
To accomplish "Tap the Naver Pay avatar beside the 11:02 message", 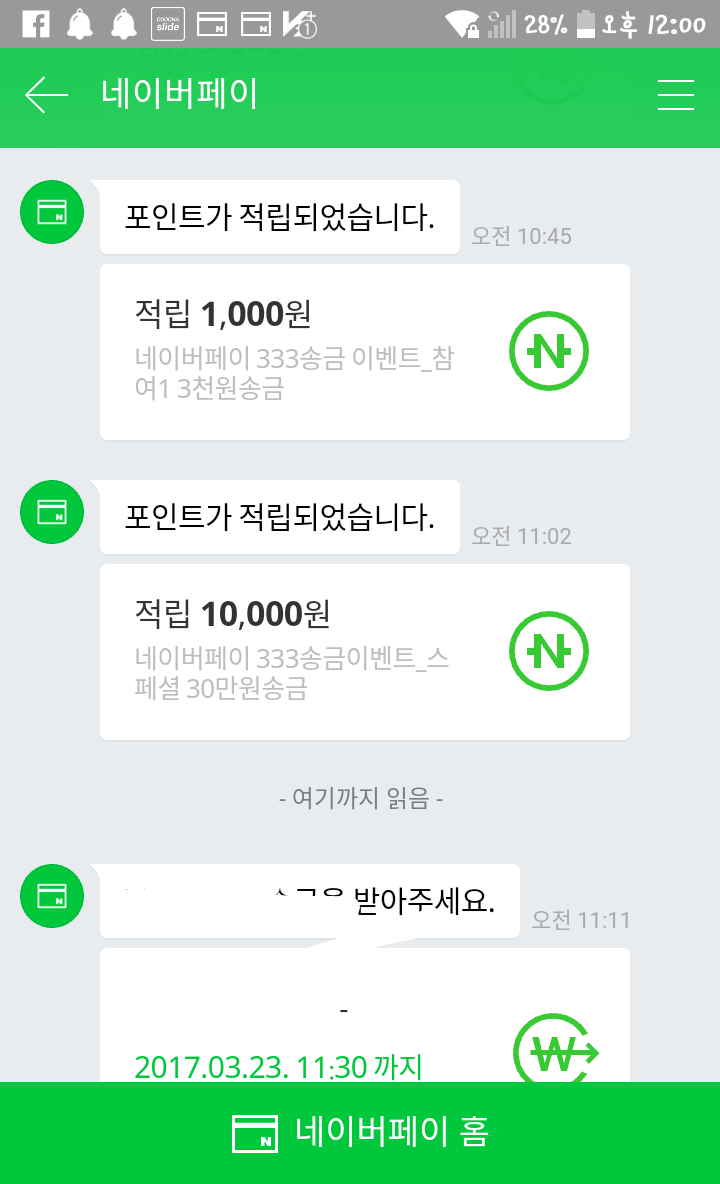I will pos(52,512).
